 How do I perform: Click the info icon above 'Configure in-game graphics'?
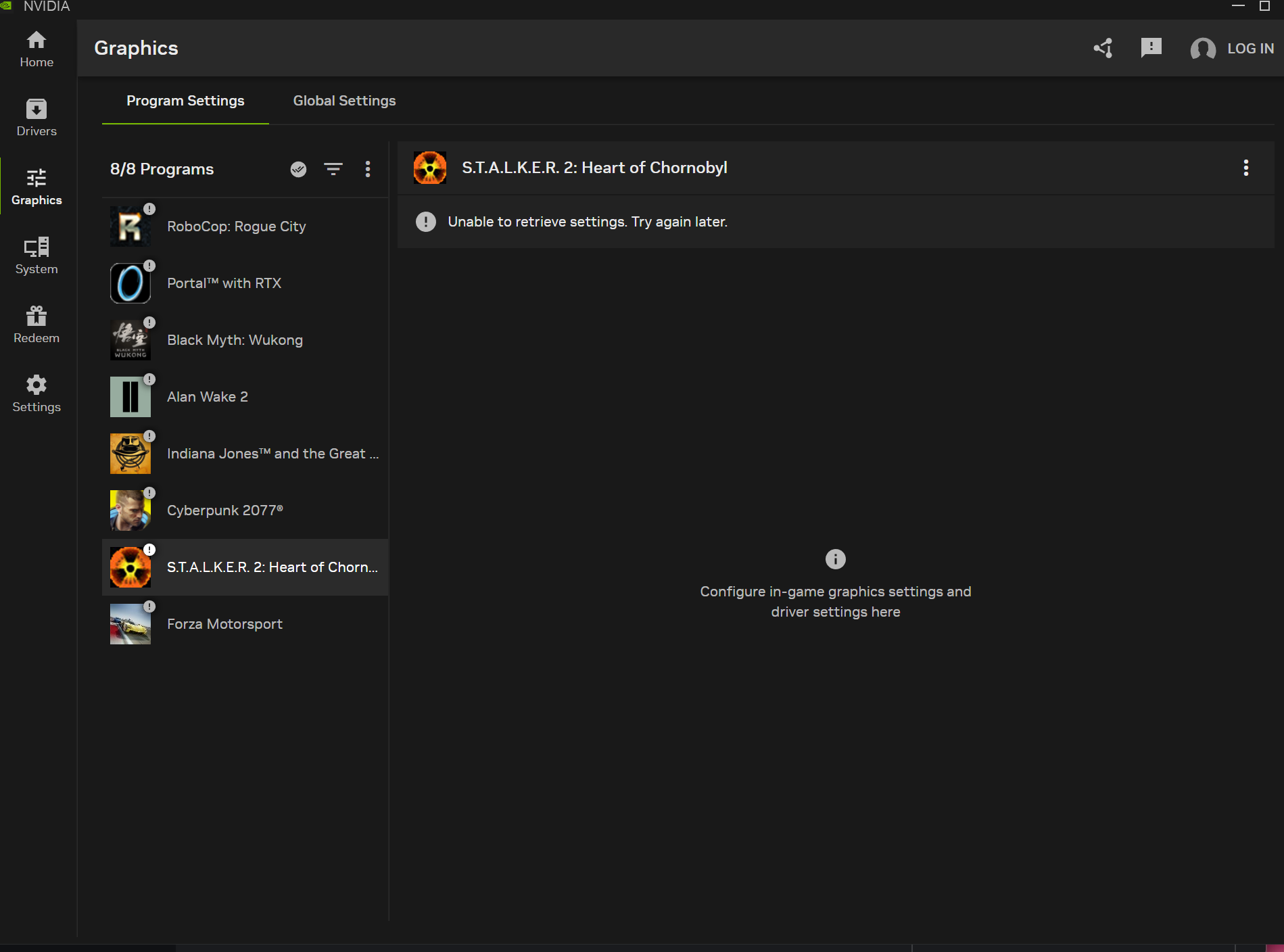(x=836, y=559)
